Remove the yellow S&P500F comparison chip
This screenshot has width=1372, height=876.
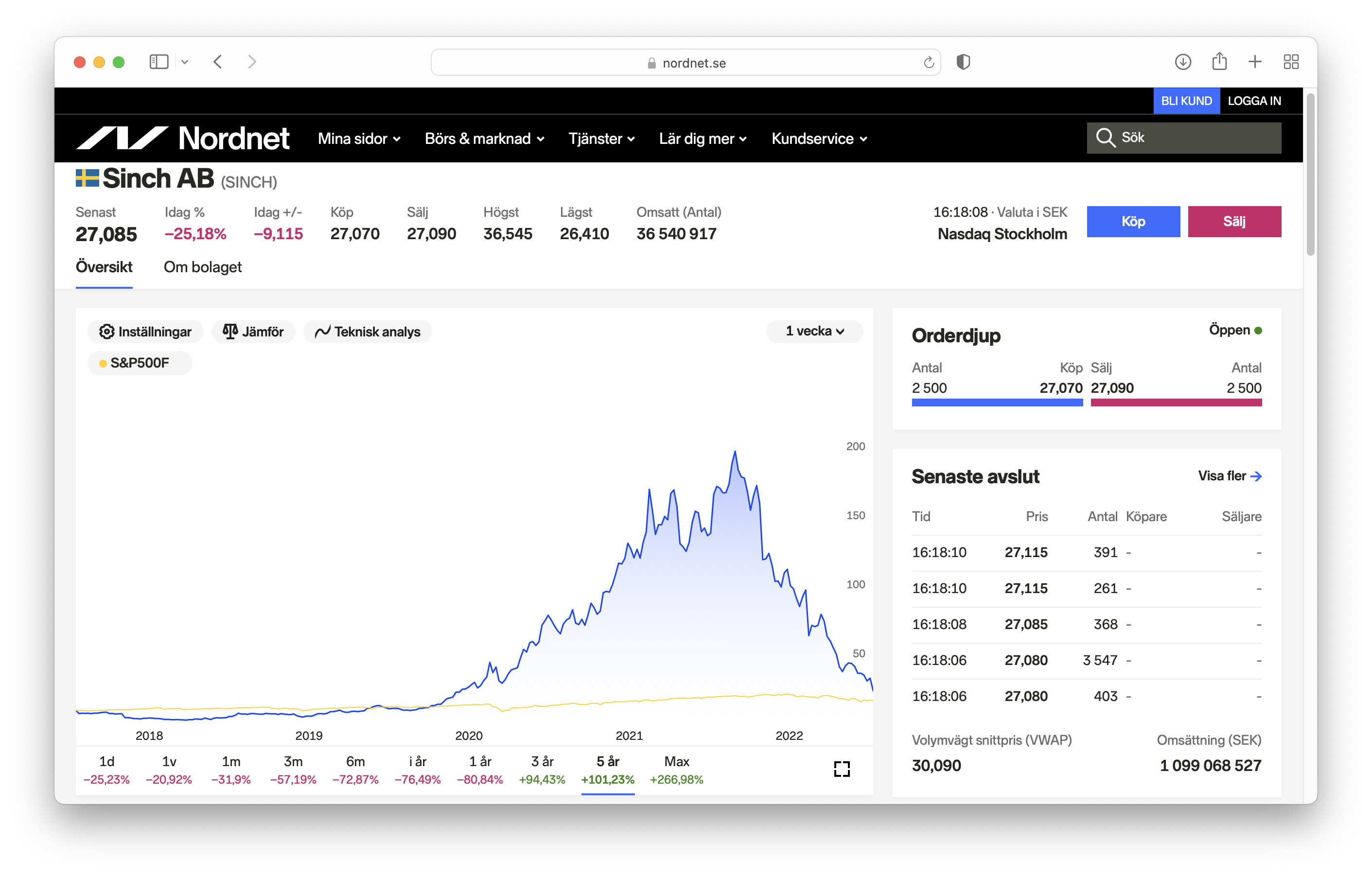[x=139, y=363]
